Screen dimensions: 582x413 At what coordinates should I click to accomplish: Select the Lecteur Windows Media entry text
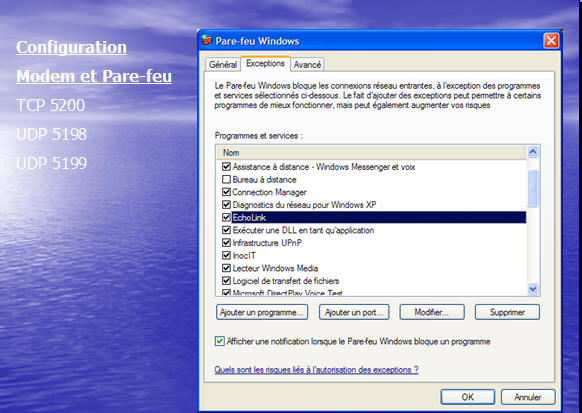point(275,268)
